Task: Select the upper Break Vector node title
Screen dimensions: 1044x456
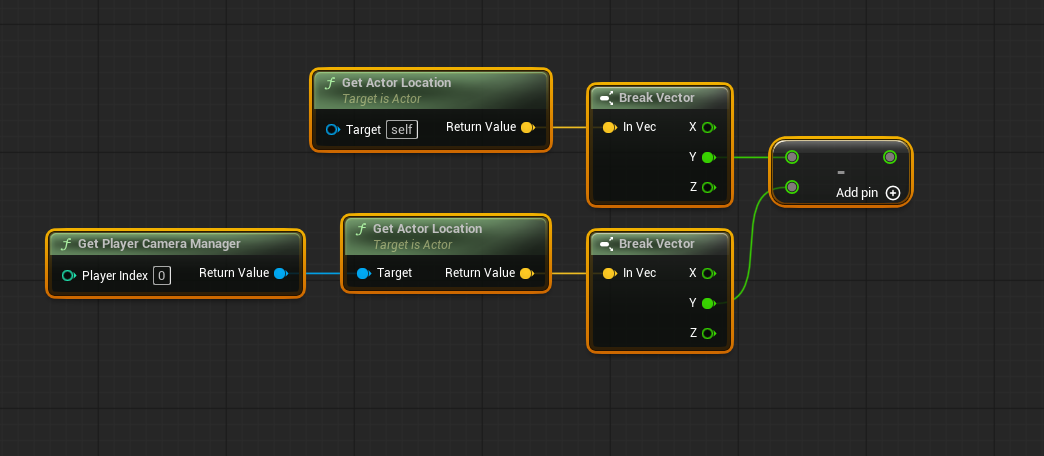Action: (x=656, y=98)
